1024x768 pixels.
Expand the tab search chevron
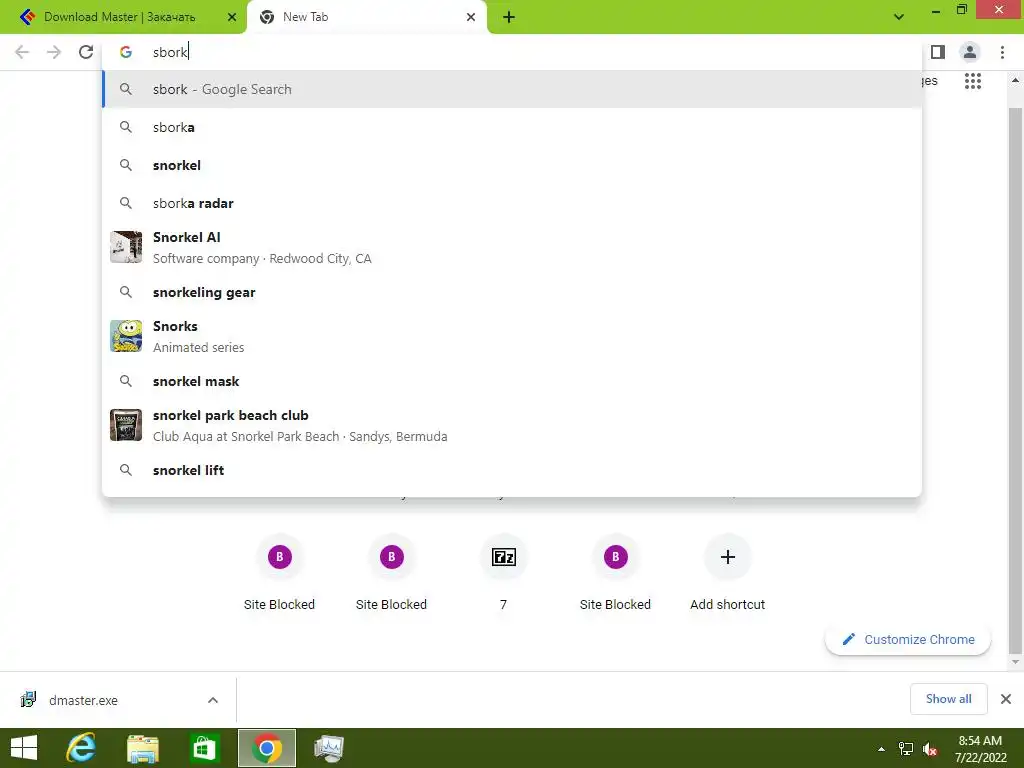pos(899,17)
